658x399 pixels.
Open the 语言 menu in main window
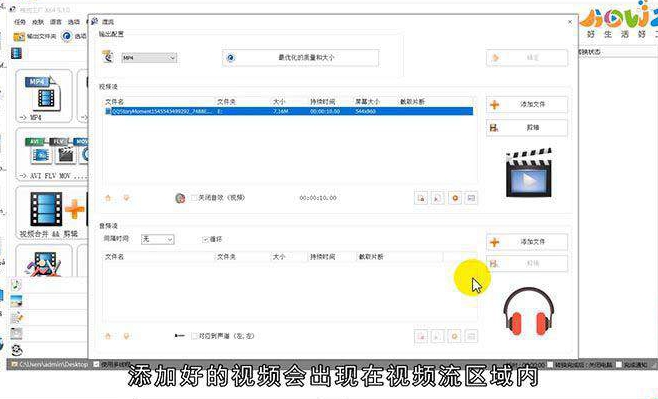coord(56,22)
